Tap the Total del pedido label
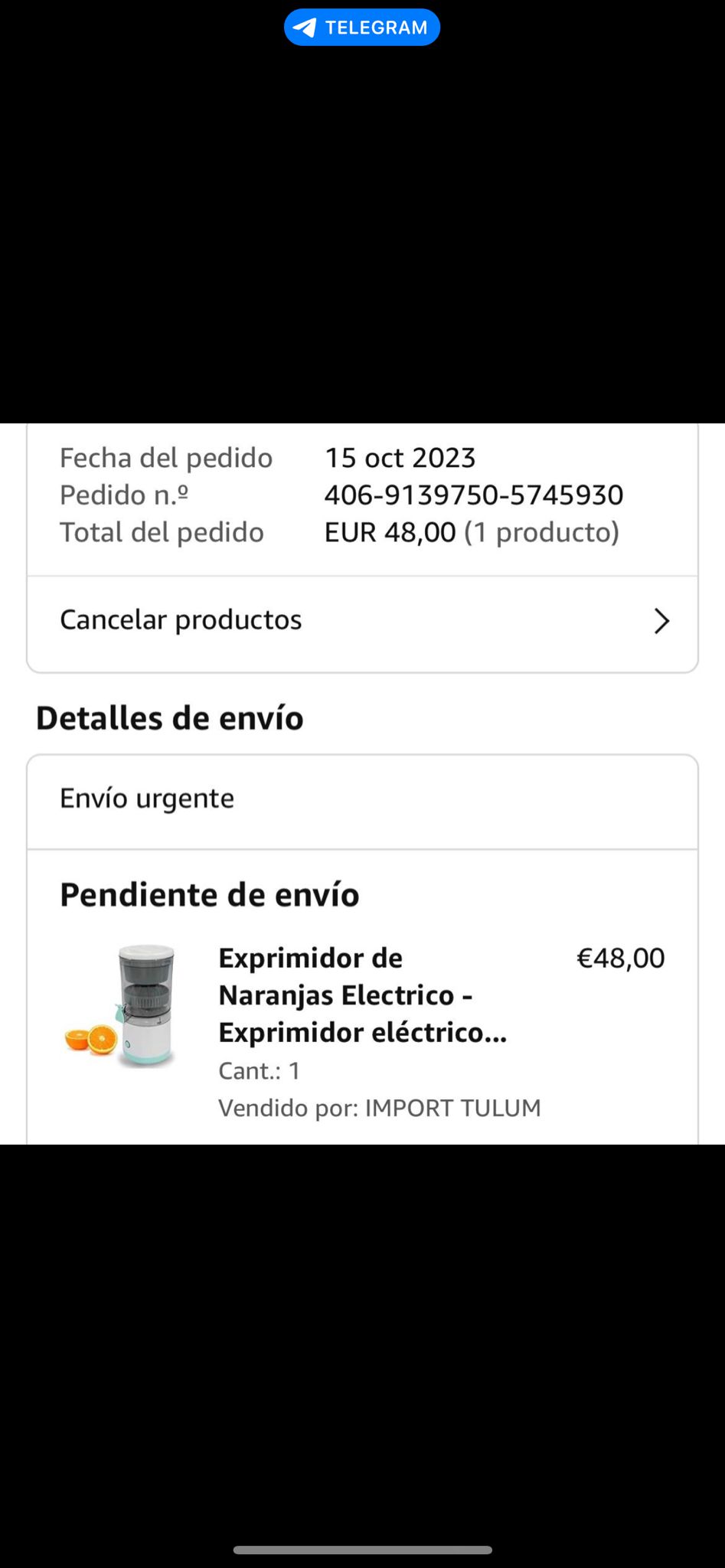Screen dimensions: 725x1568 (162, 532)
